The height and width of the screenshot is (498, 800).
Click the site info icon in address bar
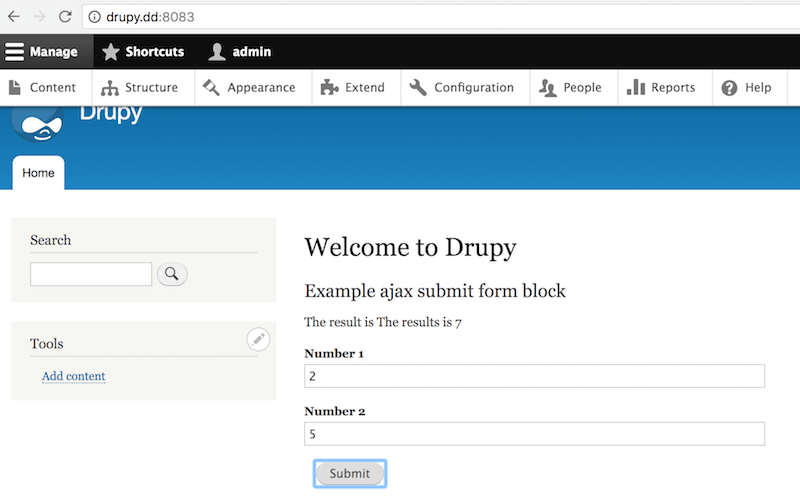point(94,17)
